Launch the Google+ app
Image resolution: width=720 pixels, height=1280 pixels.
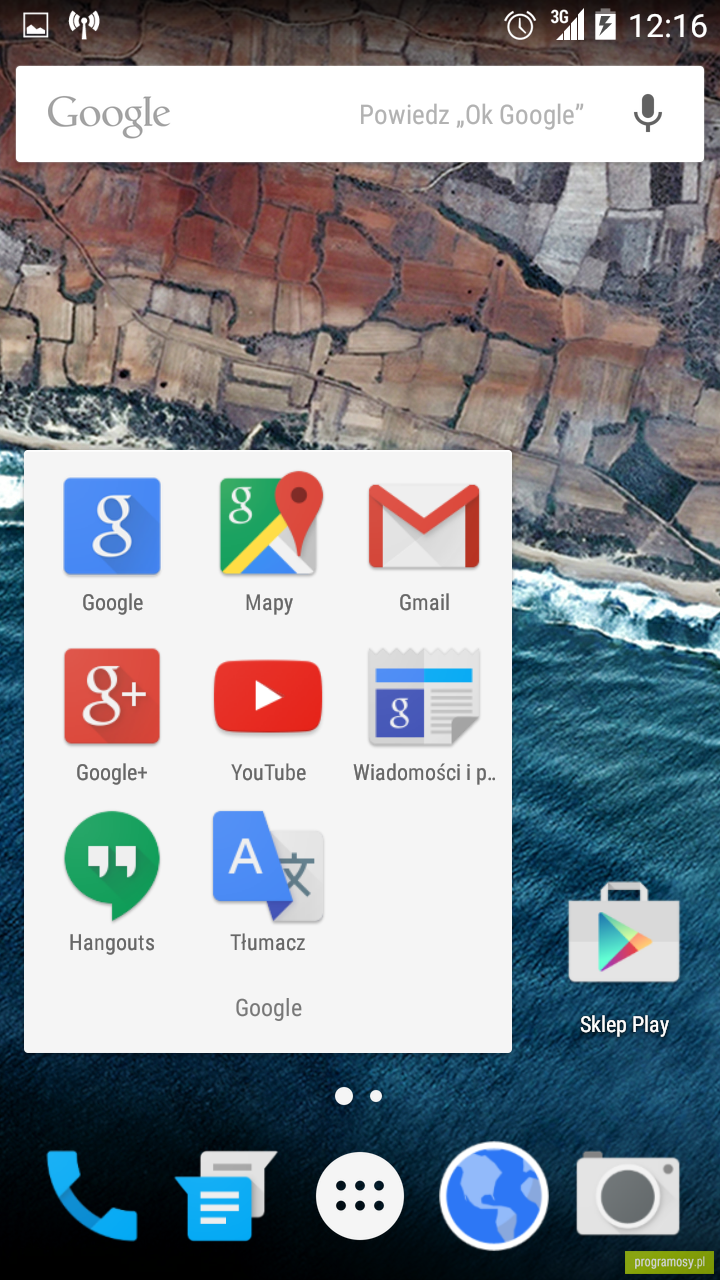click(x=112, y=697)
